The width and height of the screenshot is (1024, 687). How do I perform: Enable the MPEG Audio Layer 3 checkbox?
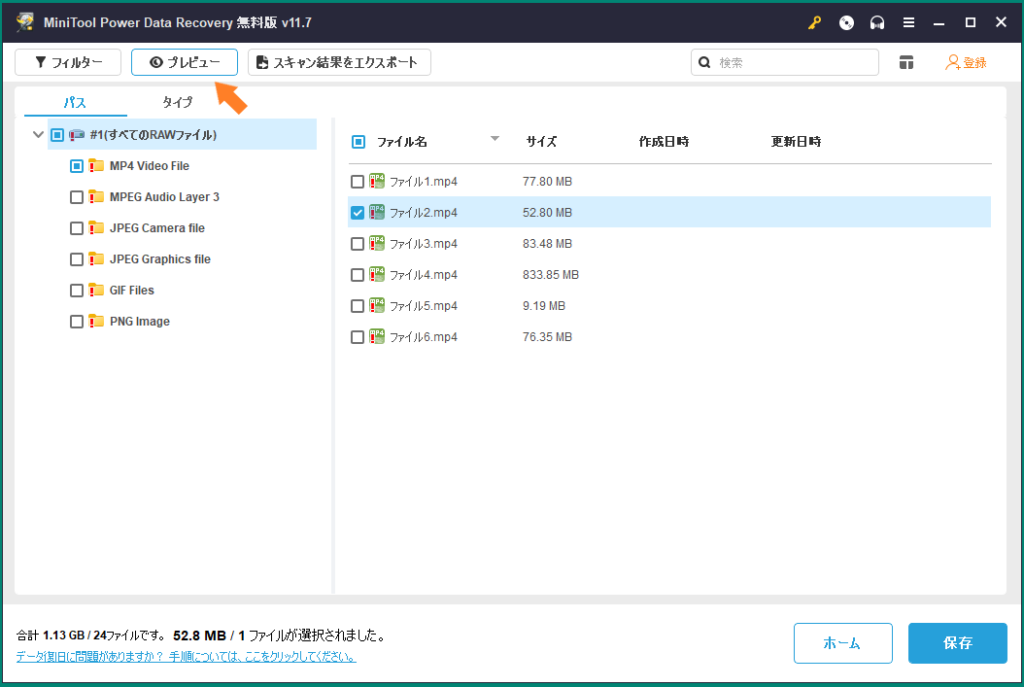point(75,197)
